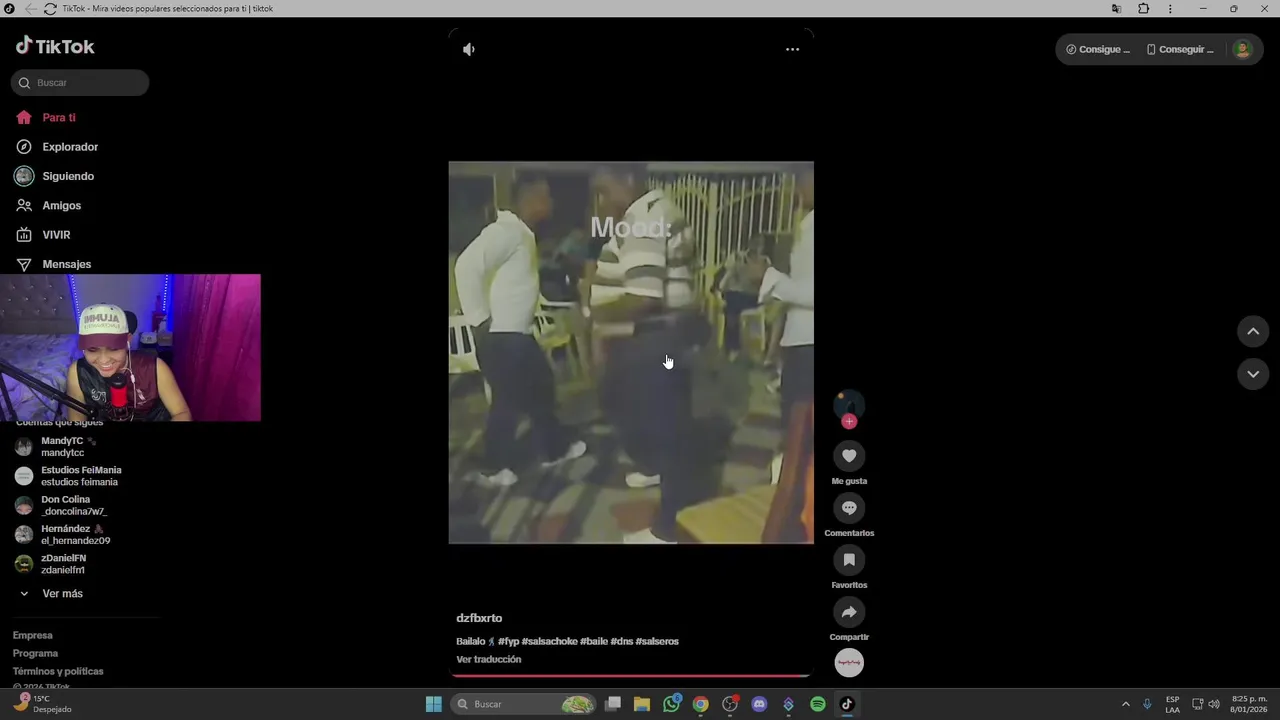Open the sound disc at the bottom of the action column
This screenshot has height=720, width=1280.
(849, 663)
